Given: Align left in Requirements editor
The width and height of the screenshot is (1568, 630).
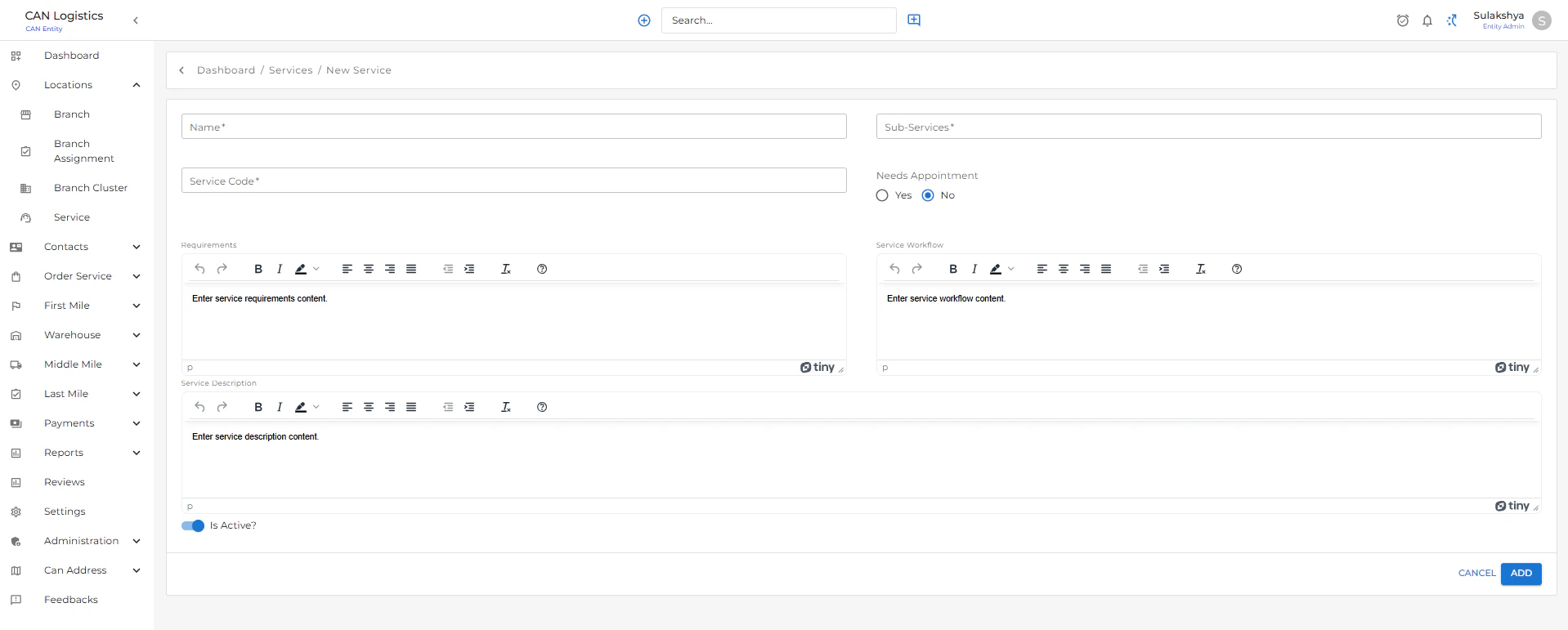Looking at the screenshot, I should pos(347,269).
